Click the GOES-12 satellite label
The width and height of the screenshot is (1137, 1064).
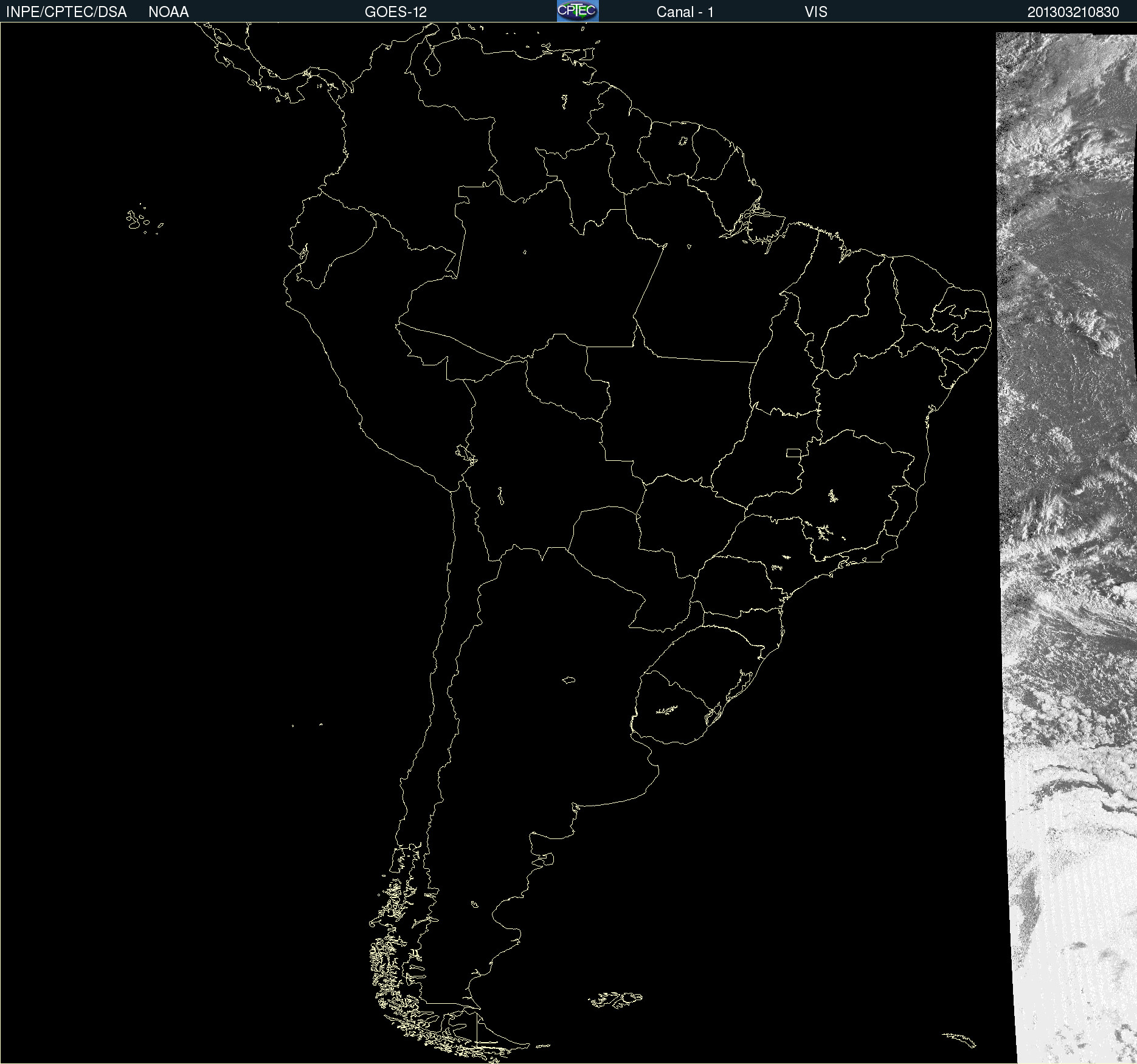pos(396,12)
